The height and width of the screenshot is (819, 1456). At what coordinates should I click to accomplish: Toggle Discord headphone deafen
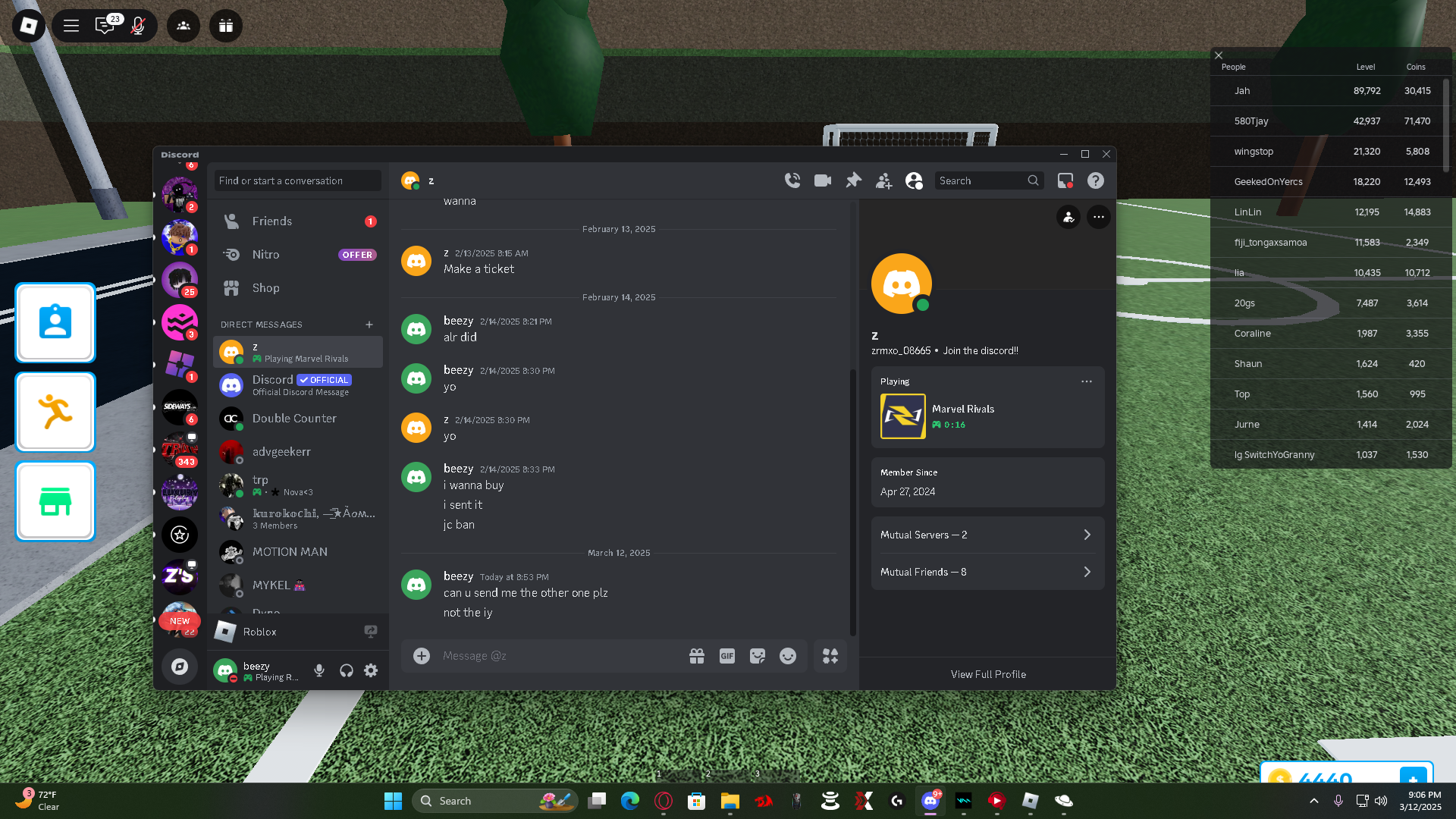pyautogui.click(x=347, y=670)
